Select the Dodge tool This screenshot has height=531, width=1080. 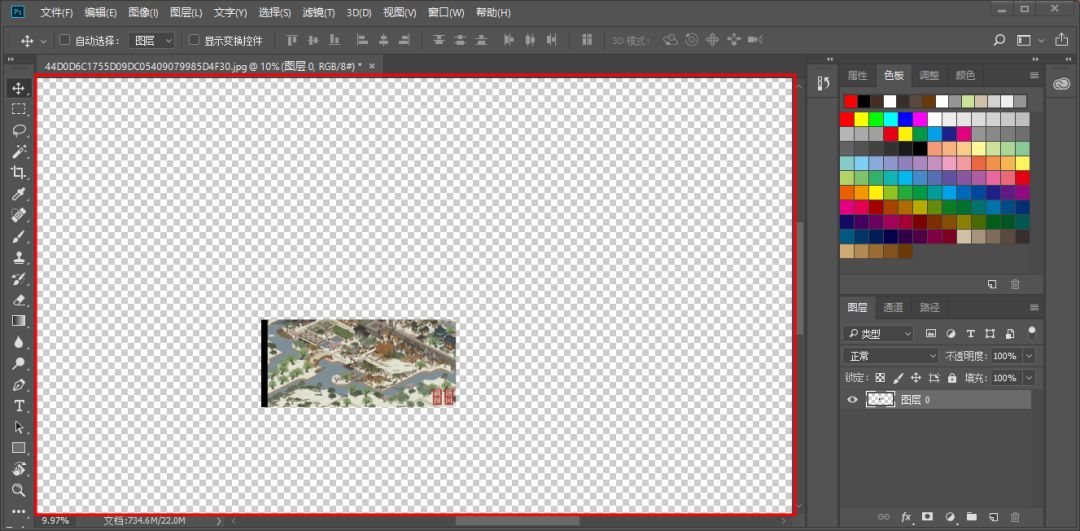tap(19, 363)
